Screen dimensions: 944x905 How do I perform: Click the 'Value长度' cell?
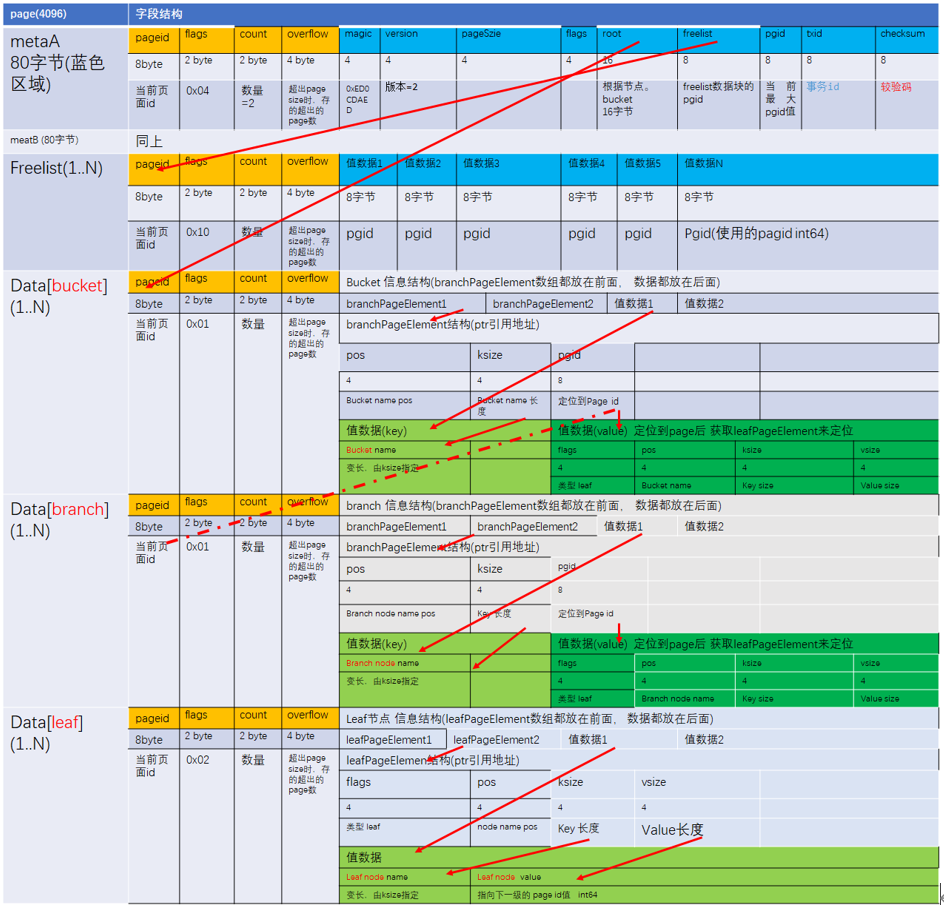point(697,832)
